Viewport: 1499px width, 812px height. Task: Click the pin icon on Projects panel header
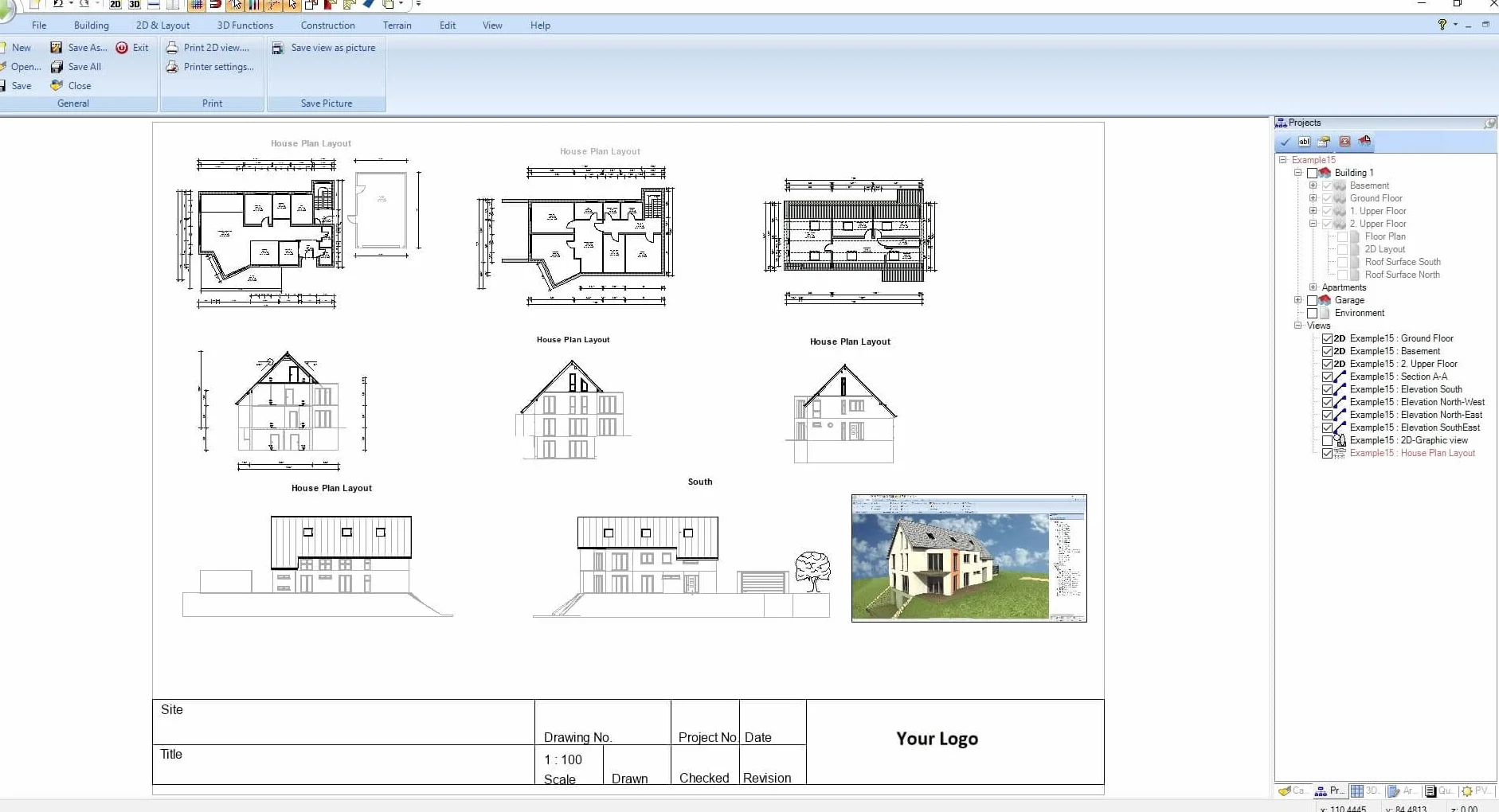pyautogui.click(x=1489, y=123)
